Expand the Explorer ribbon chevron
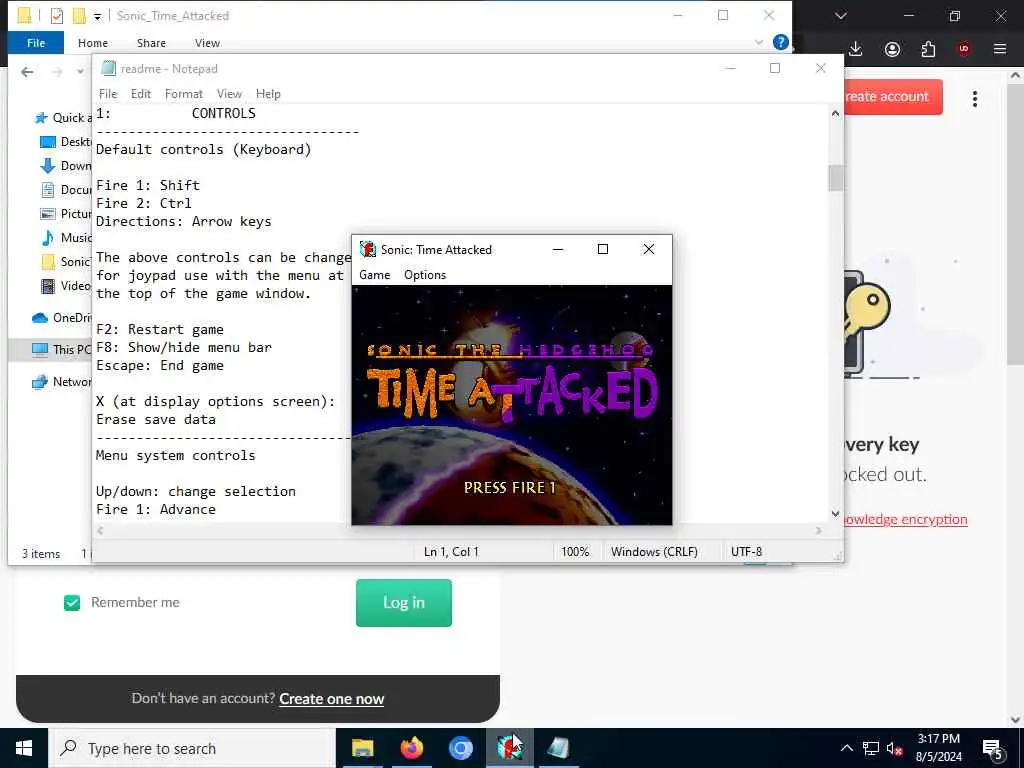Screen dimensions: 1024x768 [758, 42]
